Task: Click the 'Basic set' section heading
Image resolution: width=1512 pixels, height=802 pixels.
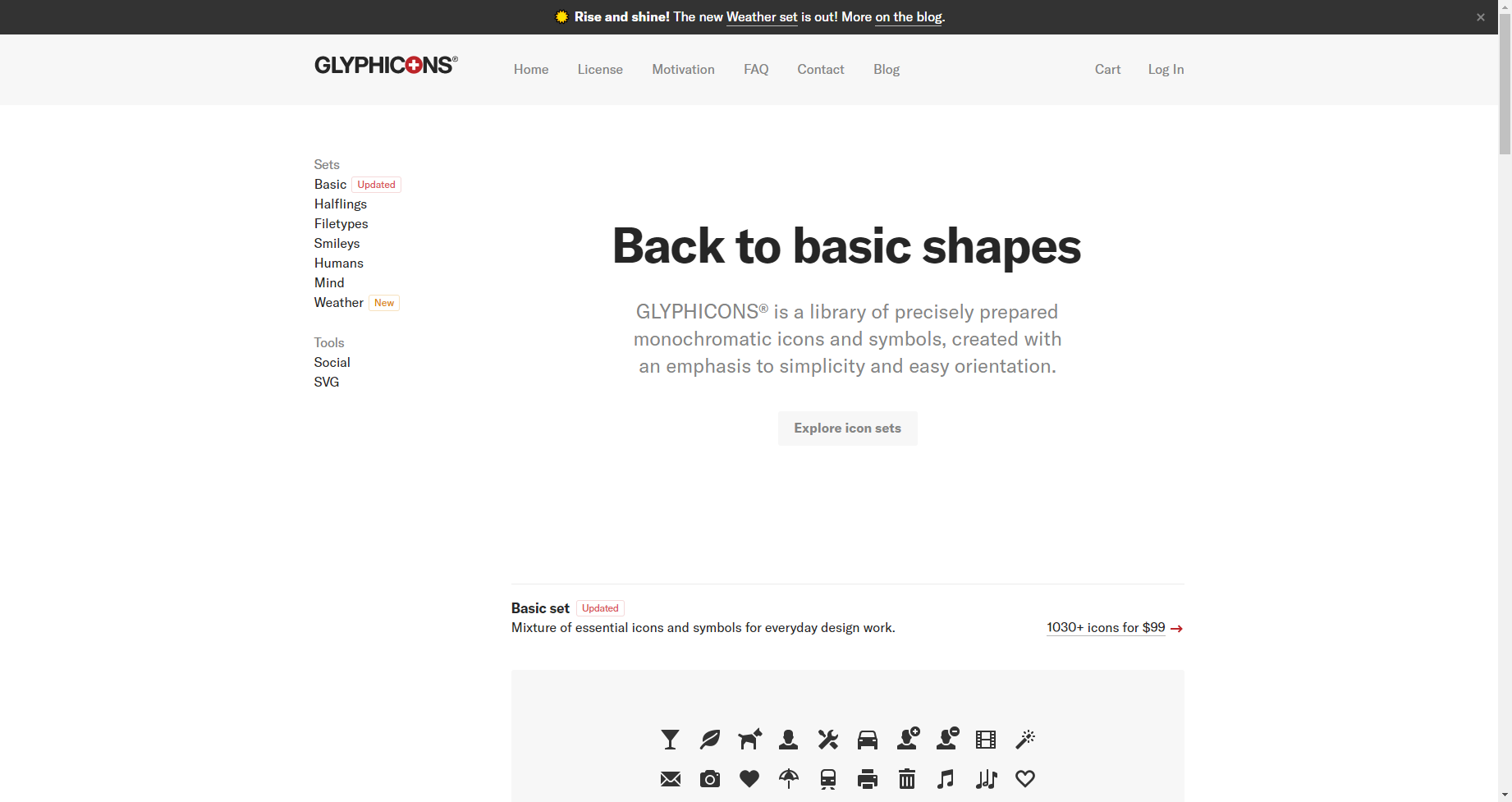Action: click(540, 608)
